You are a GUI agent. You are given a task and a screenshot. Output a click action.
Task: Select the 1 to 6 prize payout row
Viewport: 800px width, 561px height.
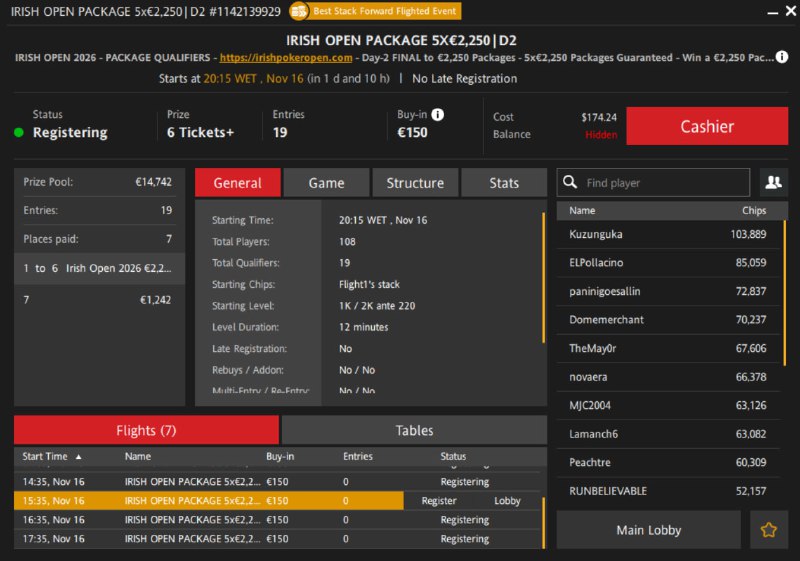click(x=99, y=269)
